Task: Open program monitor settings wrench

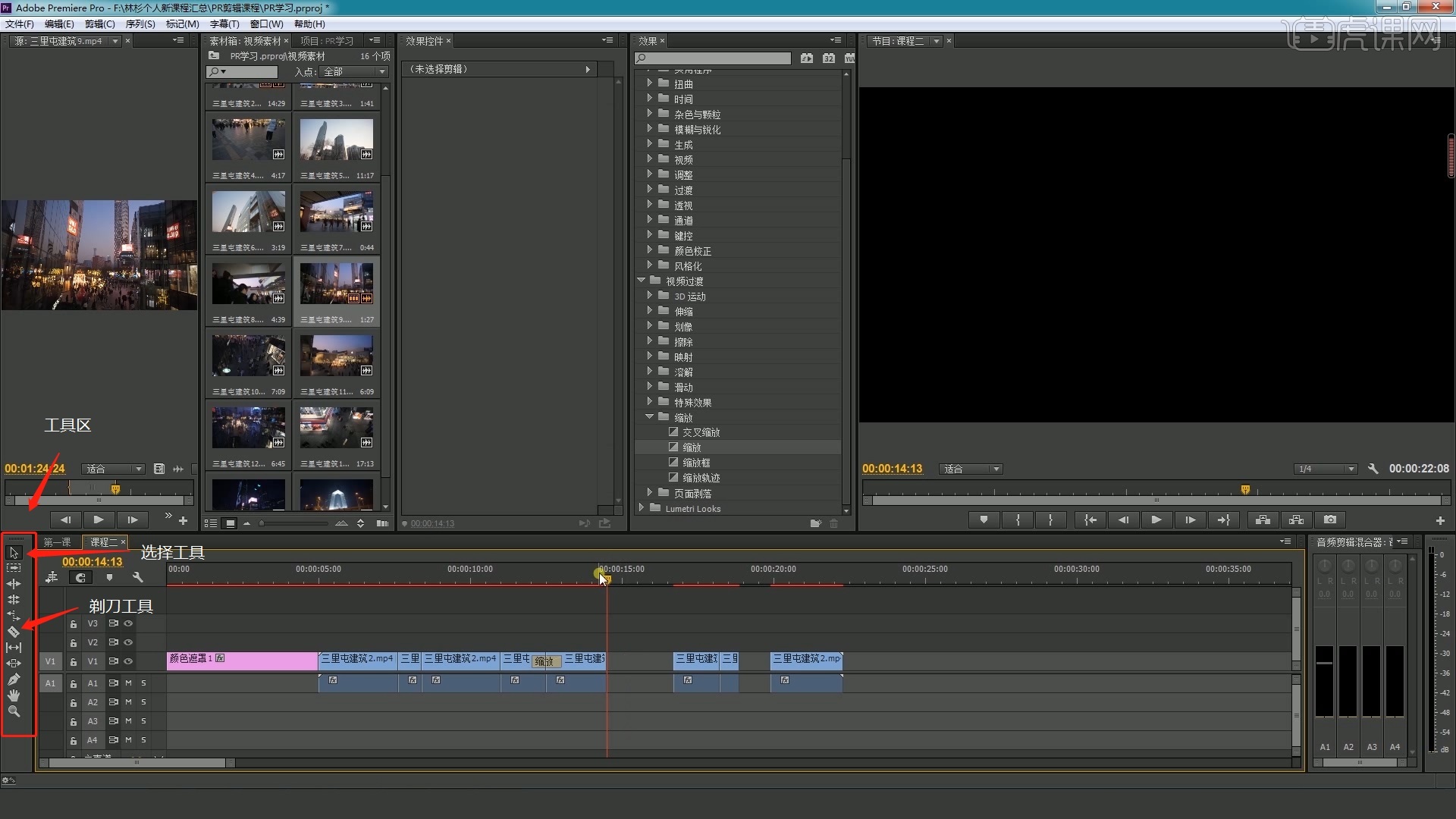Action: 1373,469
